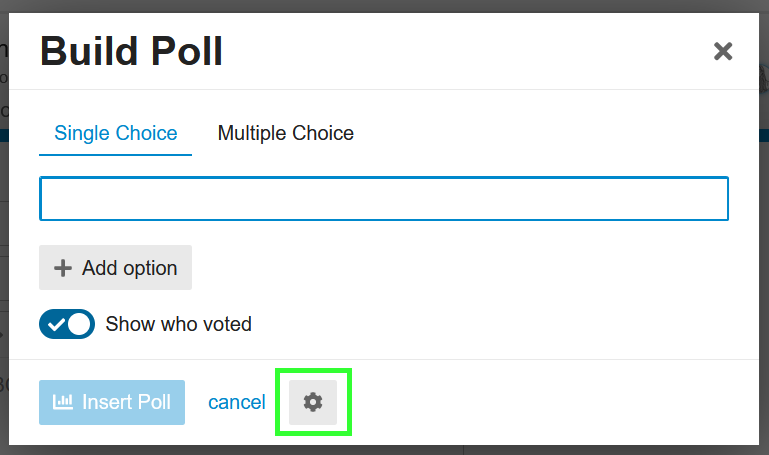Click the checkmark inside the voters toggle

click(56, 324)
